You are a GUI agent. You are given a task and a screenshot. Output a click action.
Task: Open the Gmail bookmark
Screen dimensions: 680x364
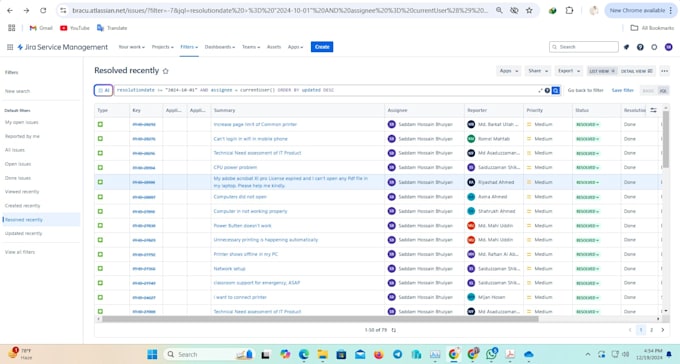(41, 28)
